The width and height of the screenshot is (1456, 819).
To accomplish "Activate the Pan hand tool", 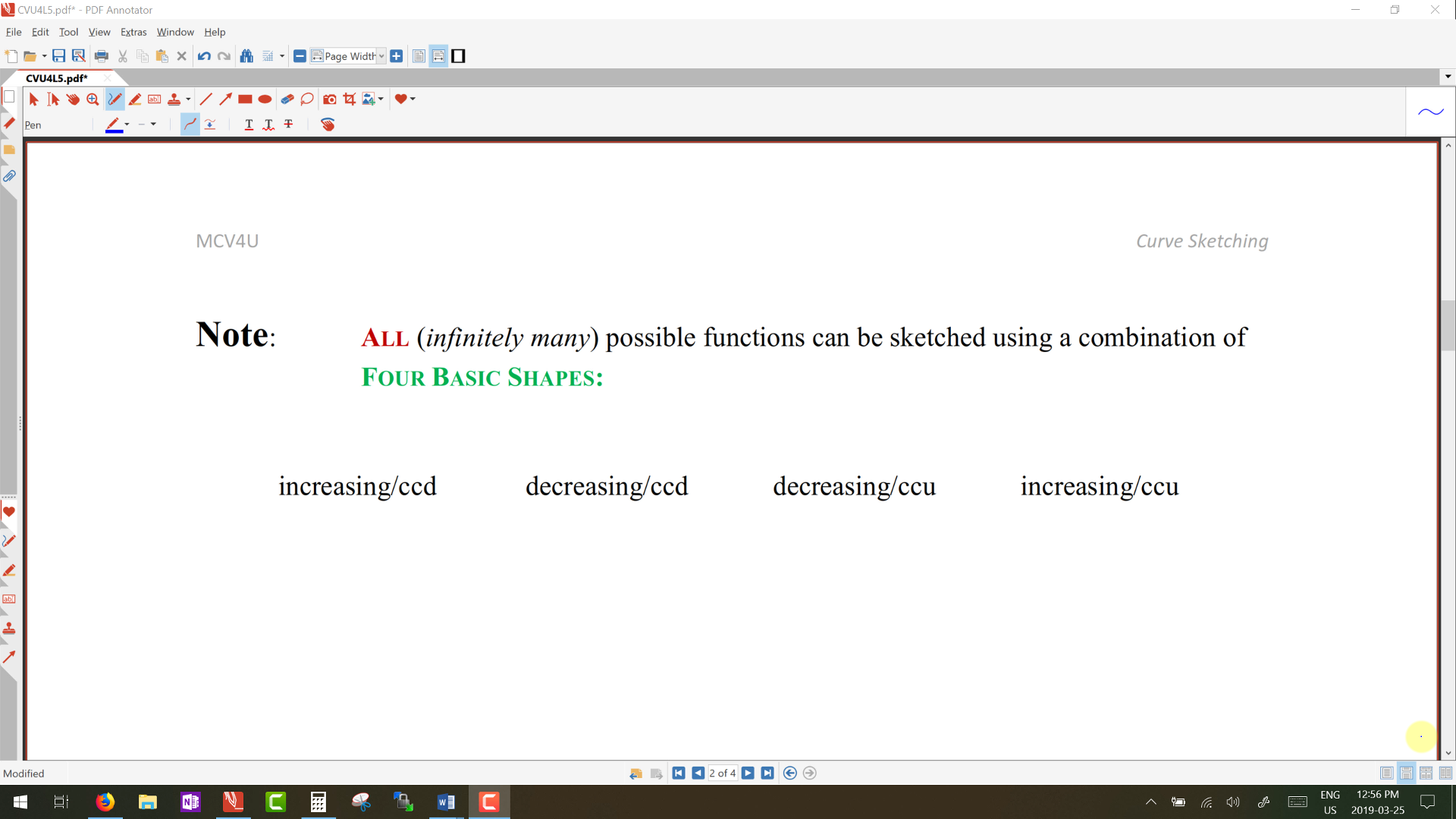I will (x=73, y=99).
